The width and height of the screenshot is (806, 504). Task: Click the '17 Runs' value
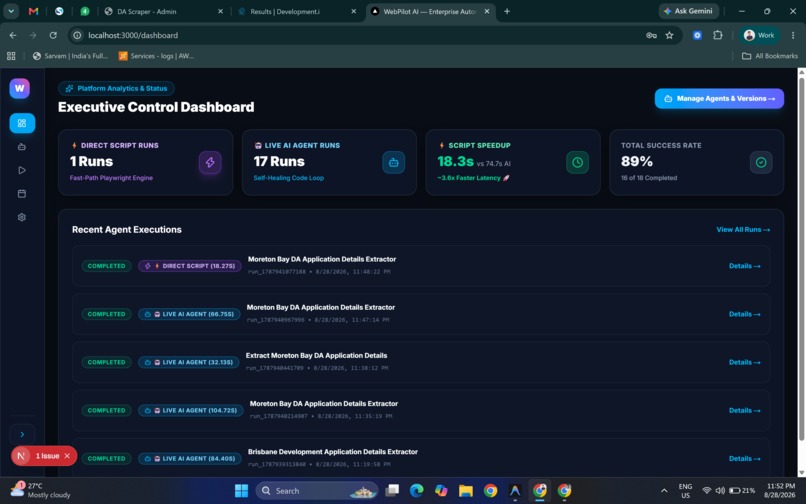[279, 161]
